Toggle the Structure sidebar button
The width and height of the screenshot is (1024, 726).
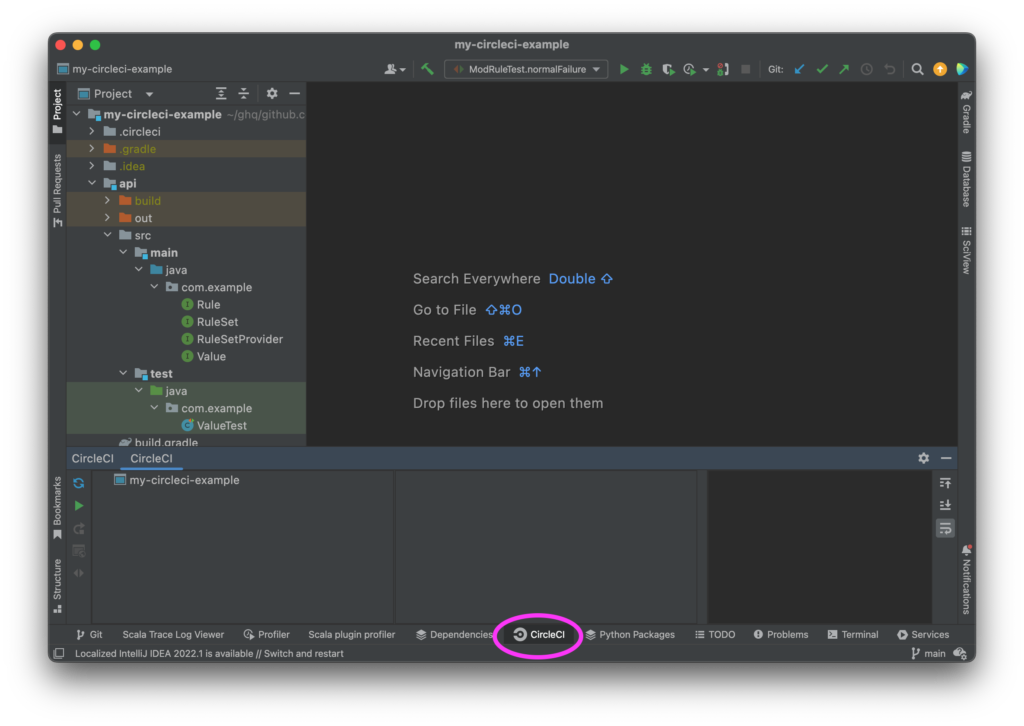57,586
